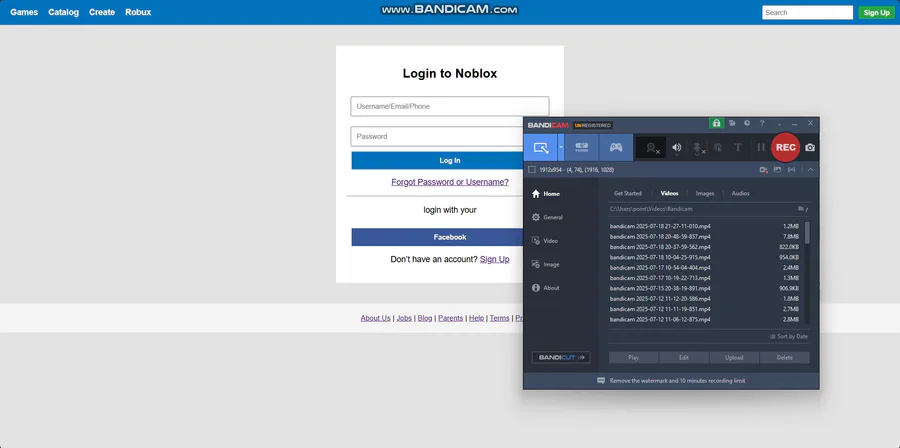Click the video camera icon with red dot

(x=763, y=170)
